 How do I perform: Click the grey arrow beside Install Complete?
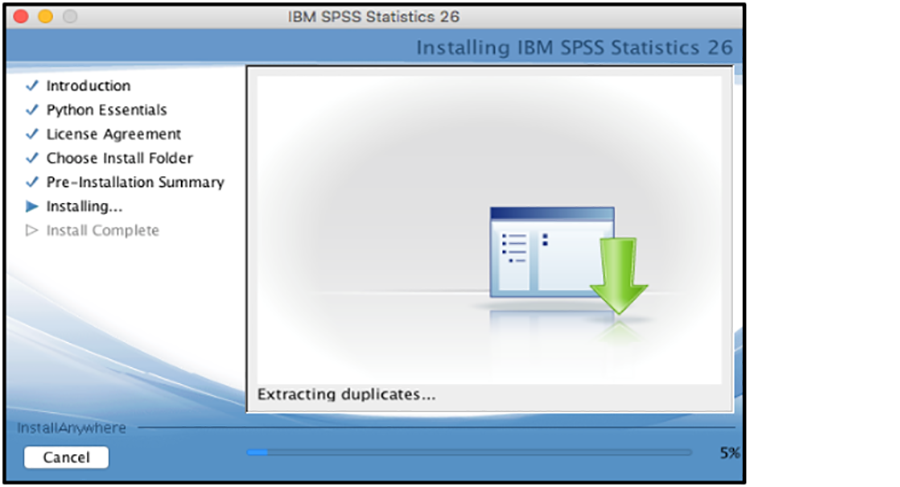[x=32, y=230]
